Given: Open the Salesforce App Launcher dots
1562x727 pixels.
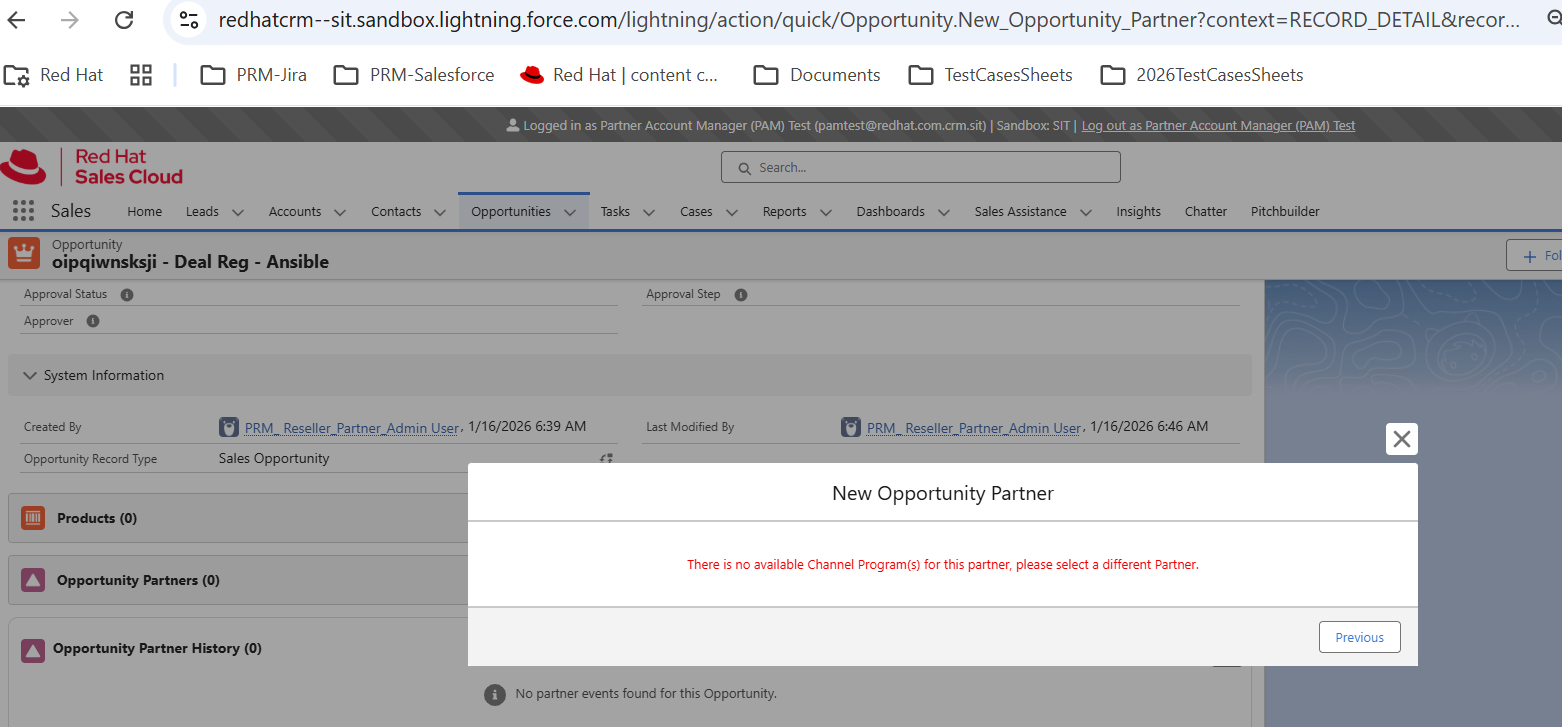Looking at the screenshot, I should [23, 211].
